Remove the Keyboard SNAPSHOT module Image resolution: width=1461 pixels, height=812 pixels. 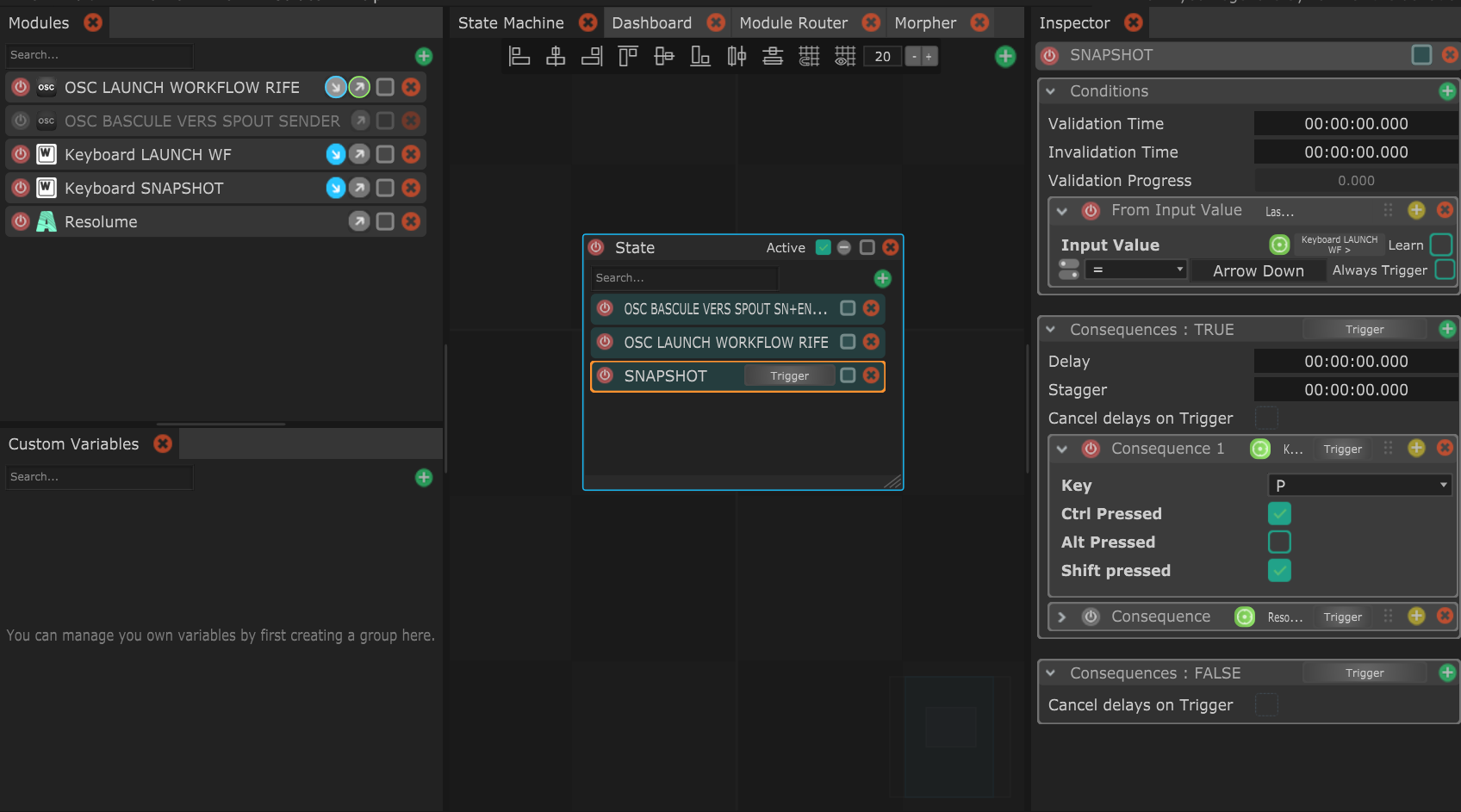tap(412, 188)
